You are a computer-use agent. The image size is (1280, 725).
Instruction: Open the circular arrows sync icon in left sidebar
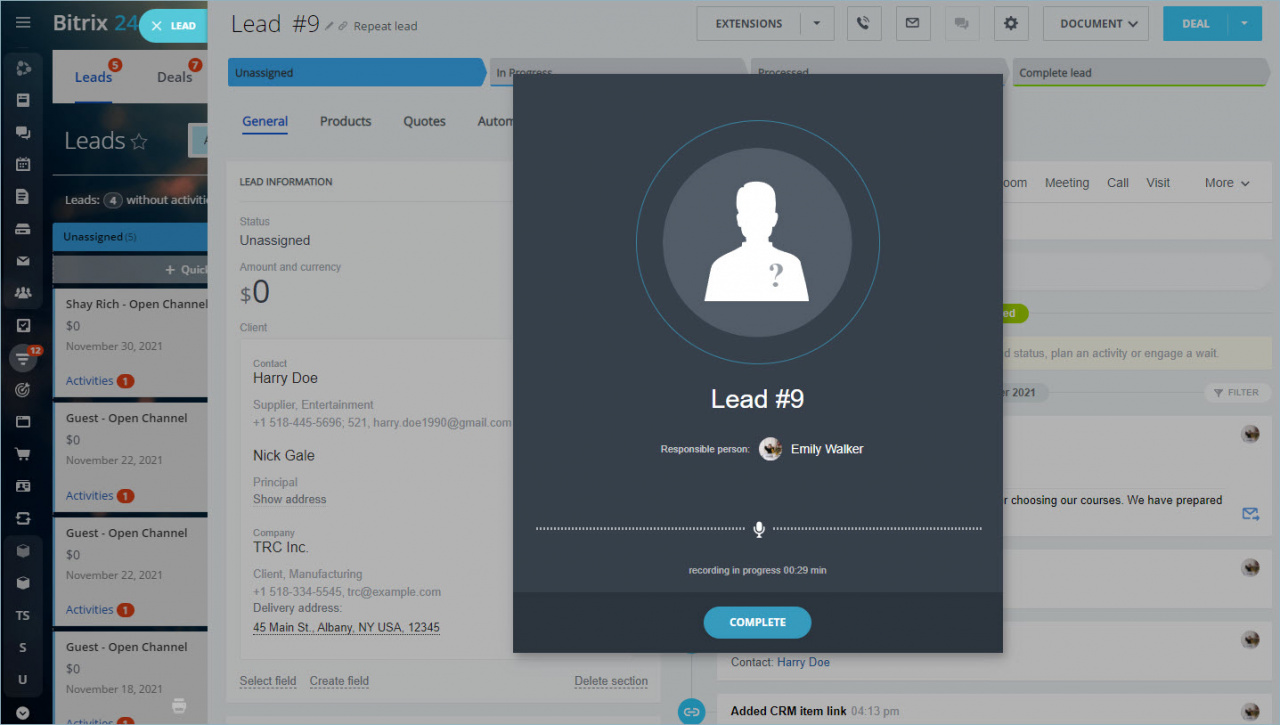click(23, 518)
